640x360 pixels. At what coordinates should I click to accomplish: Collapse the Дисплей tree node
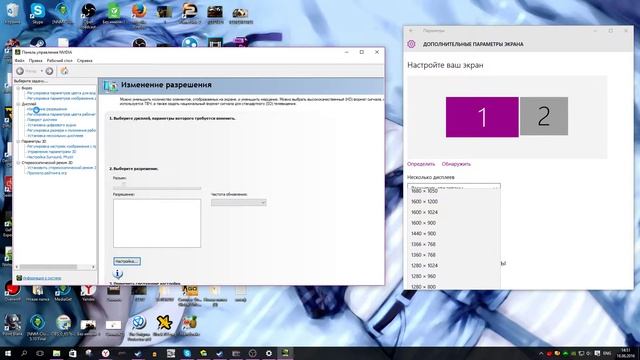point(18,104)
